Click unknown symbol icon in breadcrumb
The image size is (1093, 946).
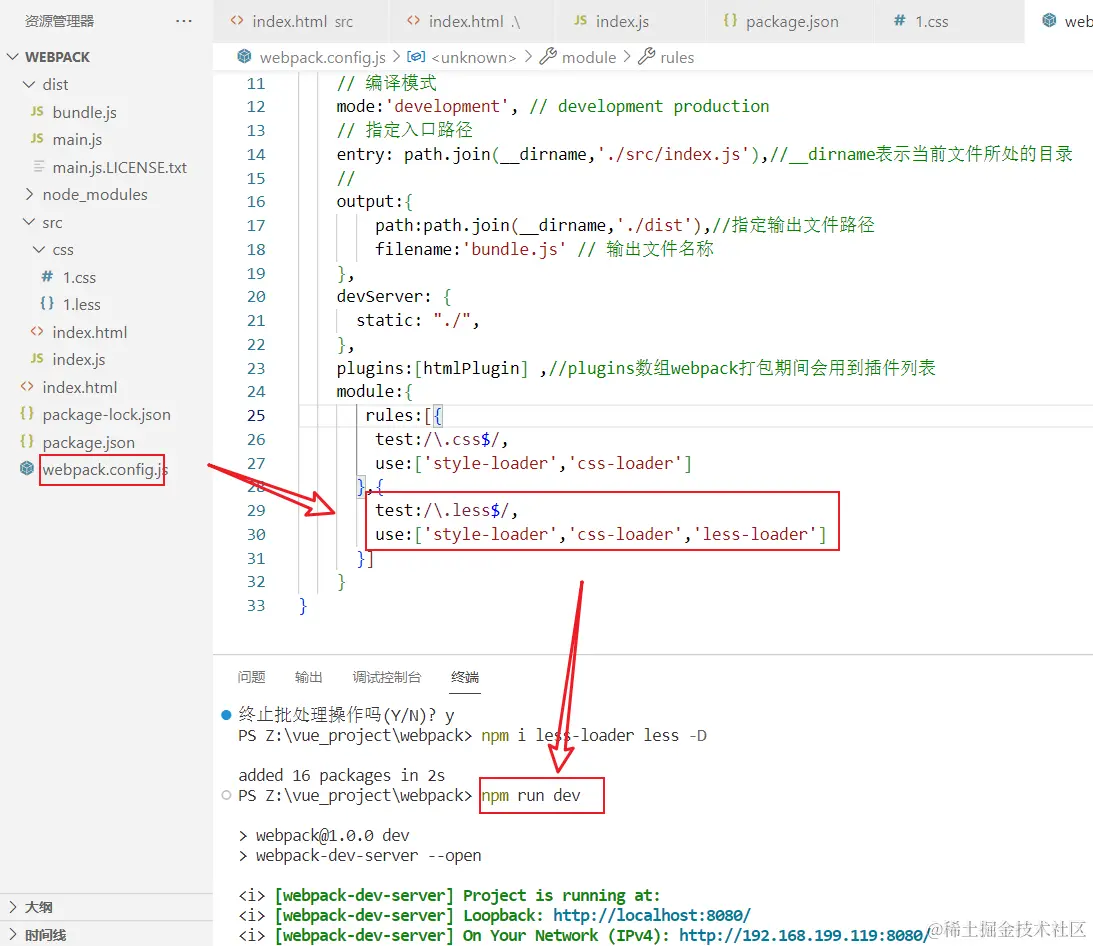click(x=416, y=56)
